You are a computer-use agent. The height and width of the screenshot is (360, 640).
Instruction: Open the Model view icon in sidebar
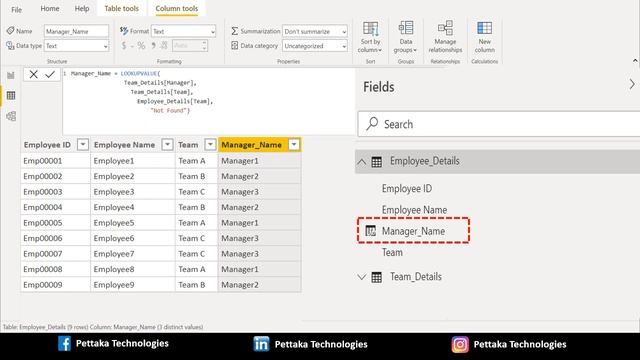11,116
